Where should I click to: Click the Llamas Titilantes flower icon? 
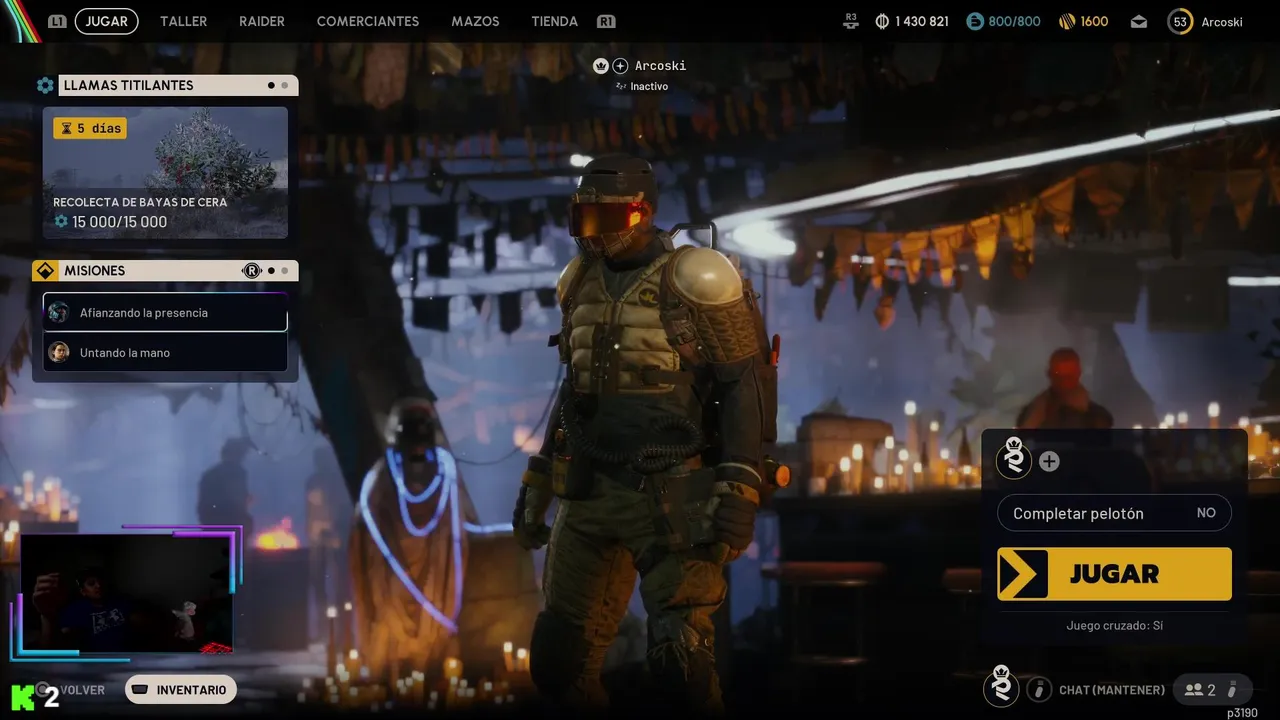[x=45, y=86]
